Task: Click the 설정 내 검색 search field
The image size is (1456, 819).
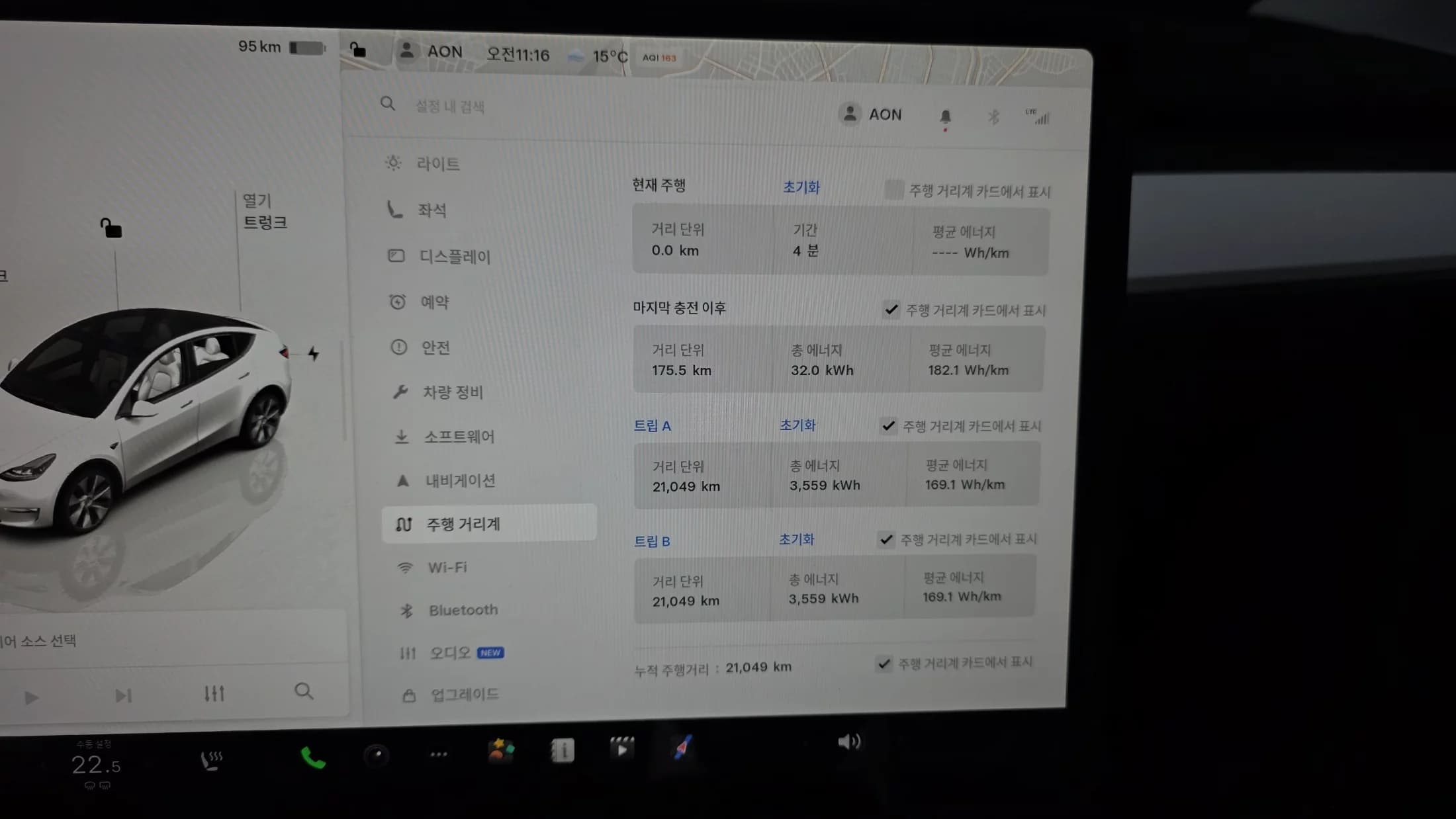Action: coord(450,106)
